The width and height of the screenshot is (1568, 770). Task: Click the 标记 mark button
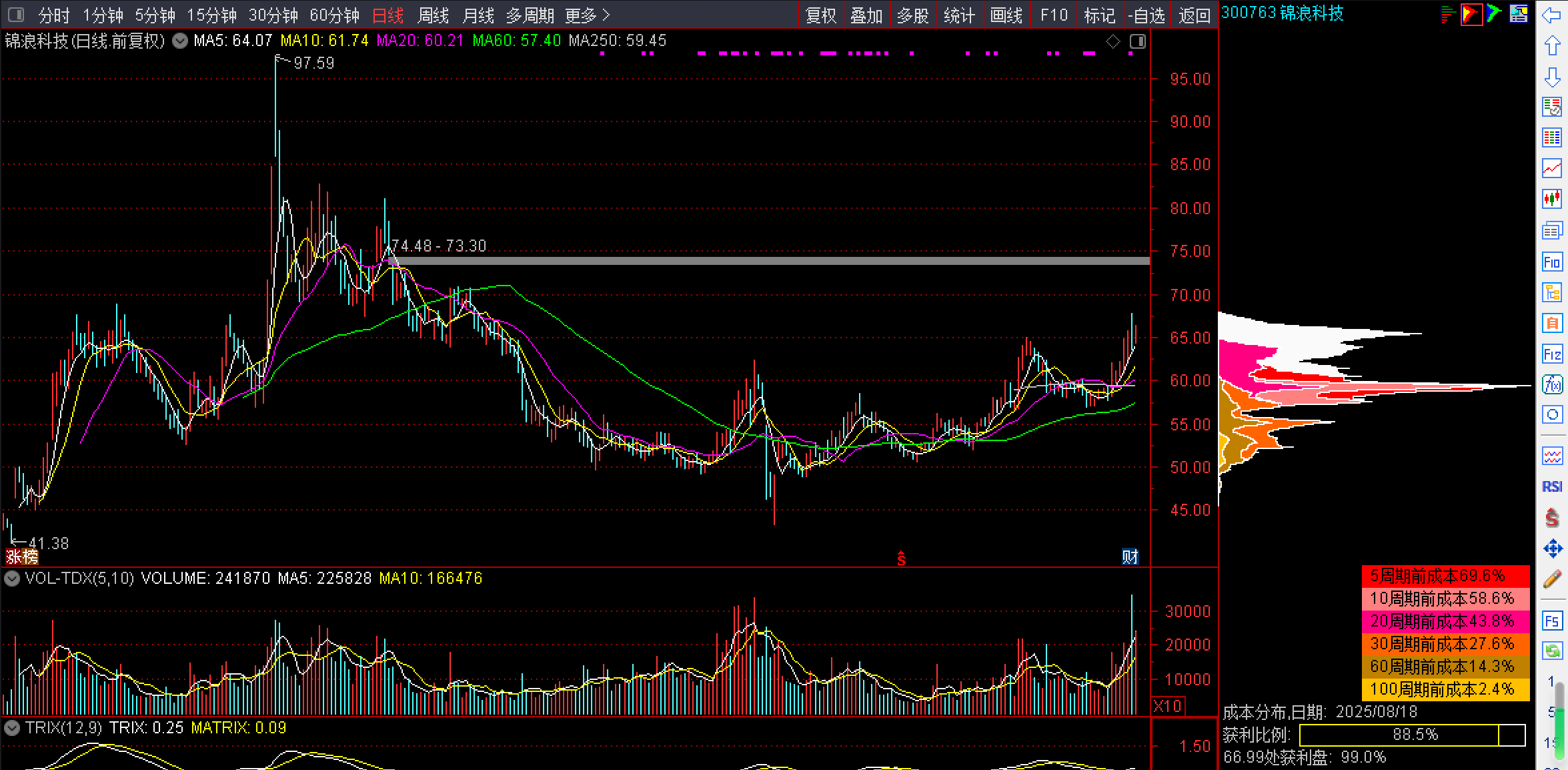tap(1100, 15)
